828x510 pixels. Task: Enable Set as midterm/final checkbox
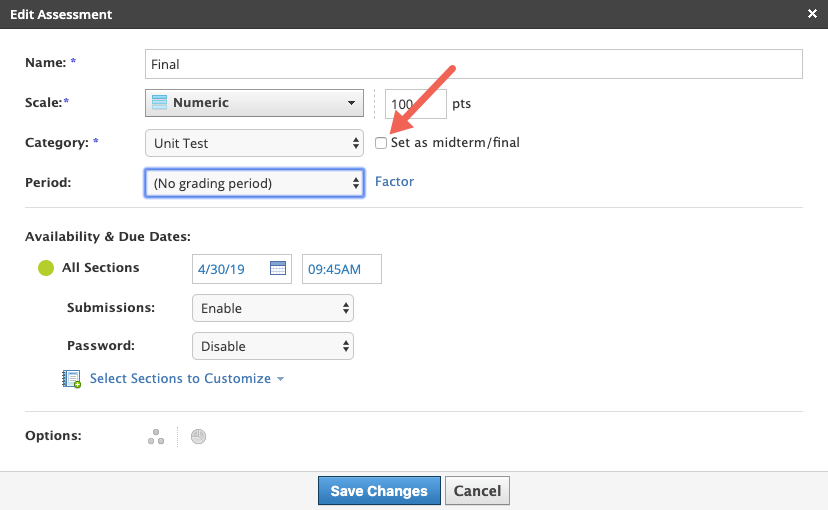coord(381,143)
